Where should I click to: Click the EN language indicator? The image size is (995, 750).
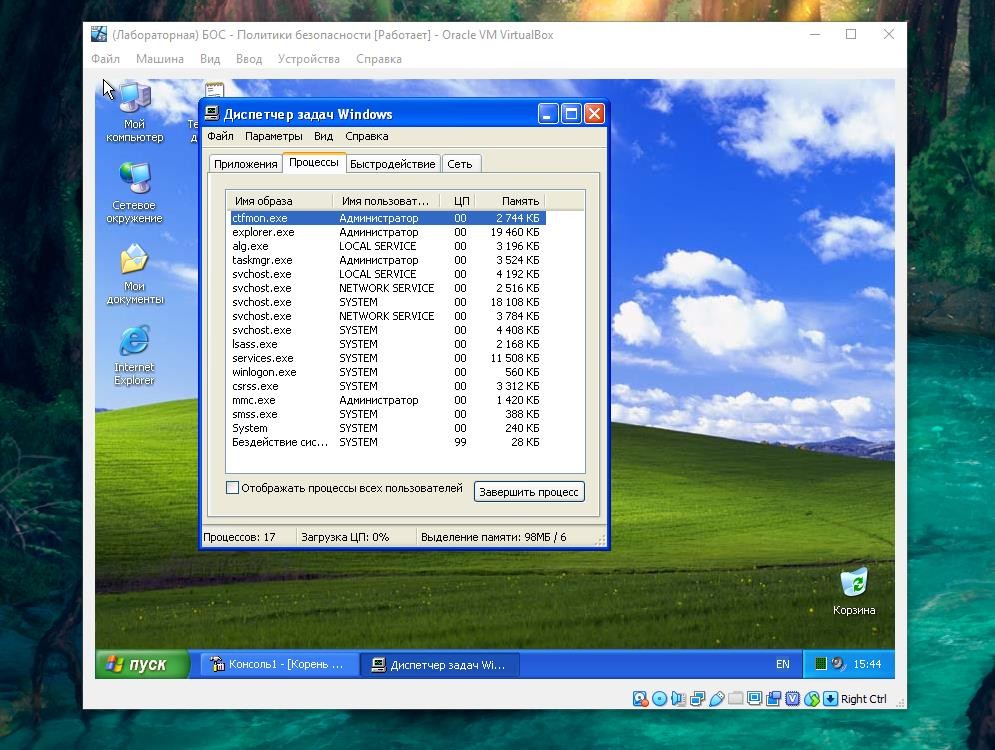click(783, 664)
